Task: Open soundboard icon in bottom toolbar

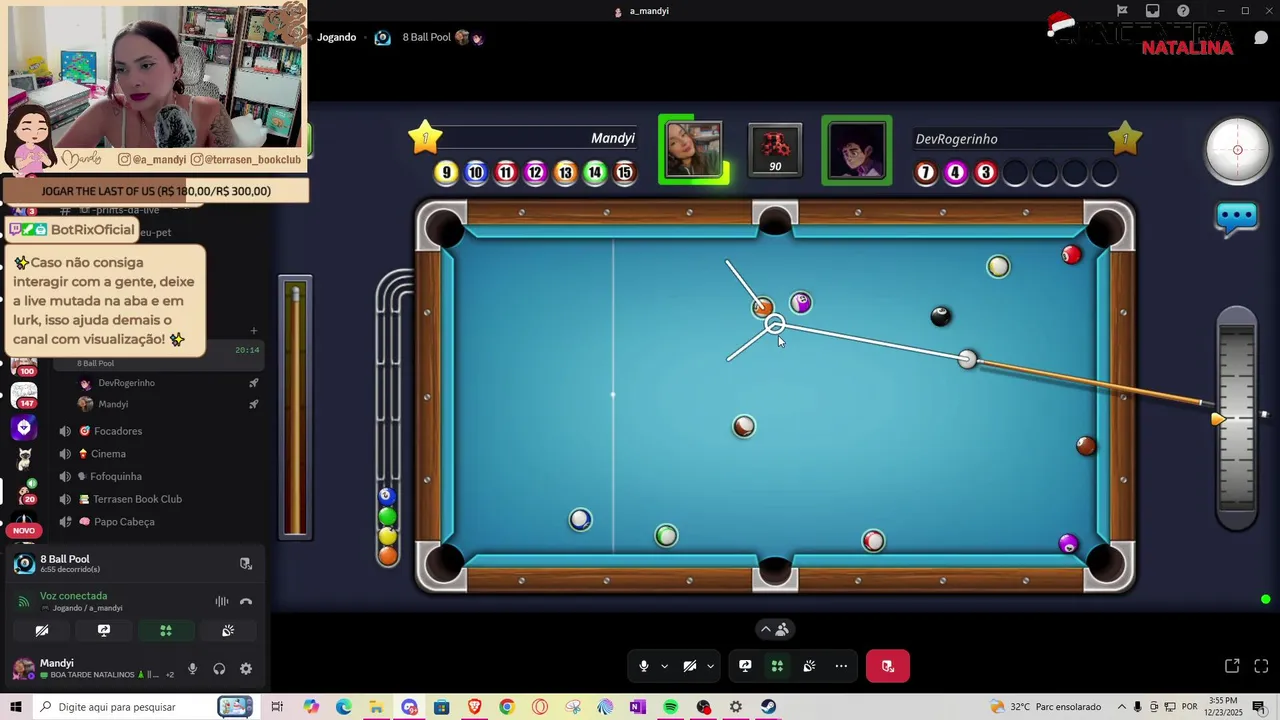Action: tap(809, 666)
